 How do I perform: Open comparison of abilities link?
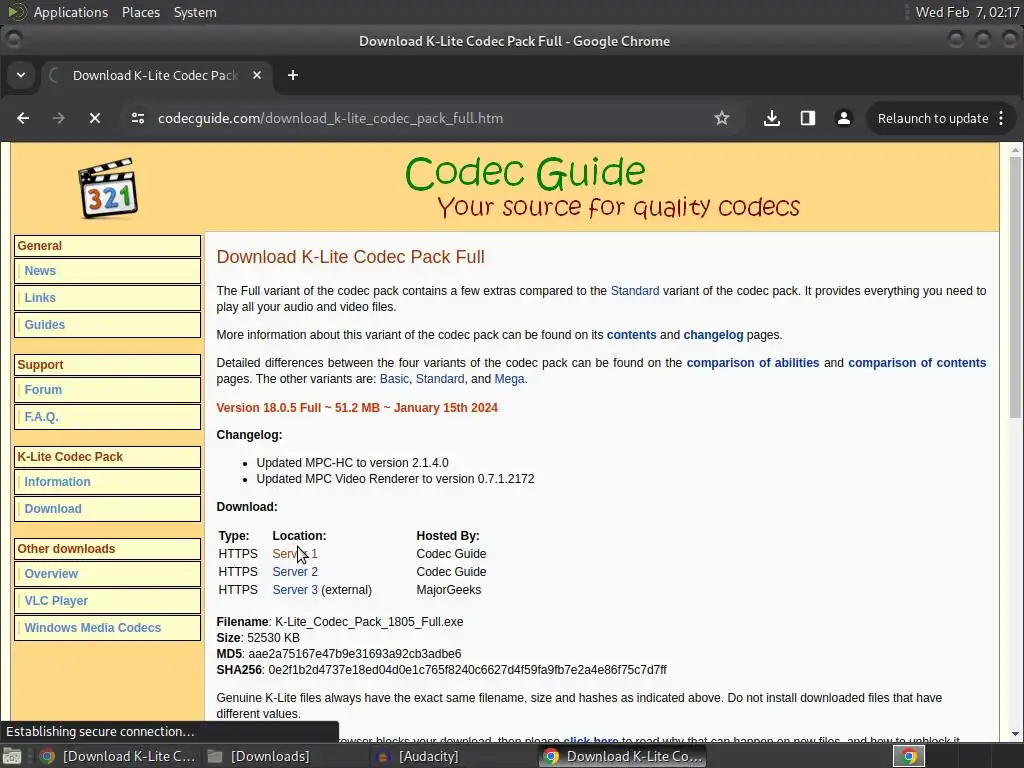point(752,363)
